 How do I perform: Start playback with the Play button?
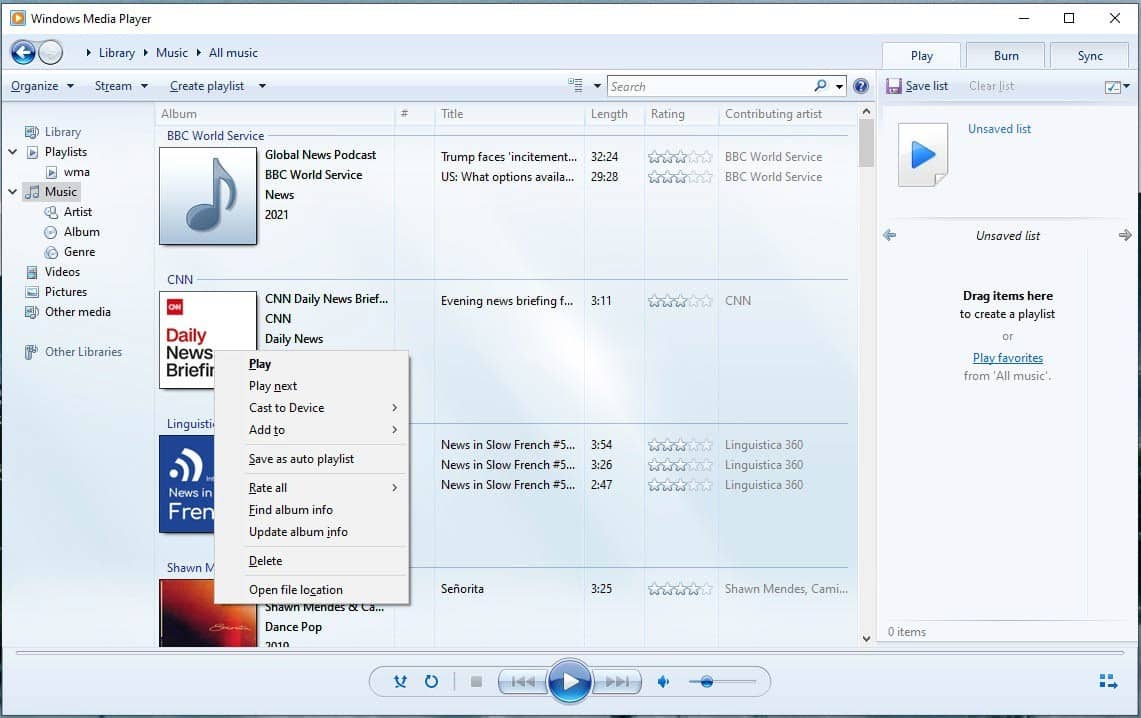(x=569, y=682)
